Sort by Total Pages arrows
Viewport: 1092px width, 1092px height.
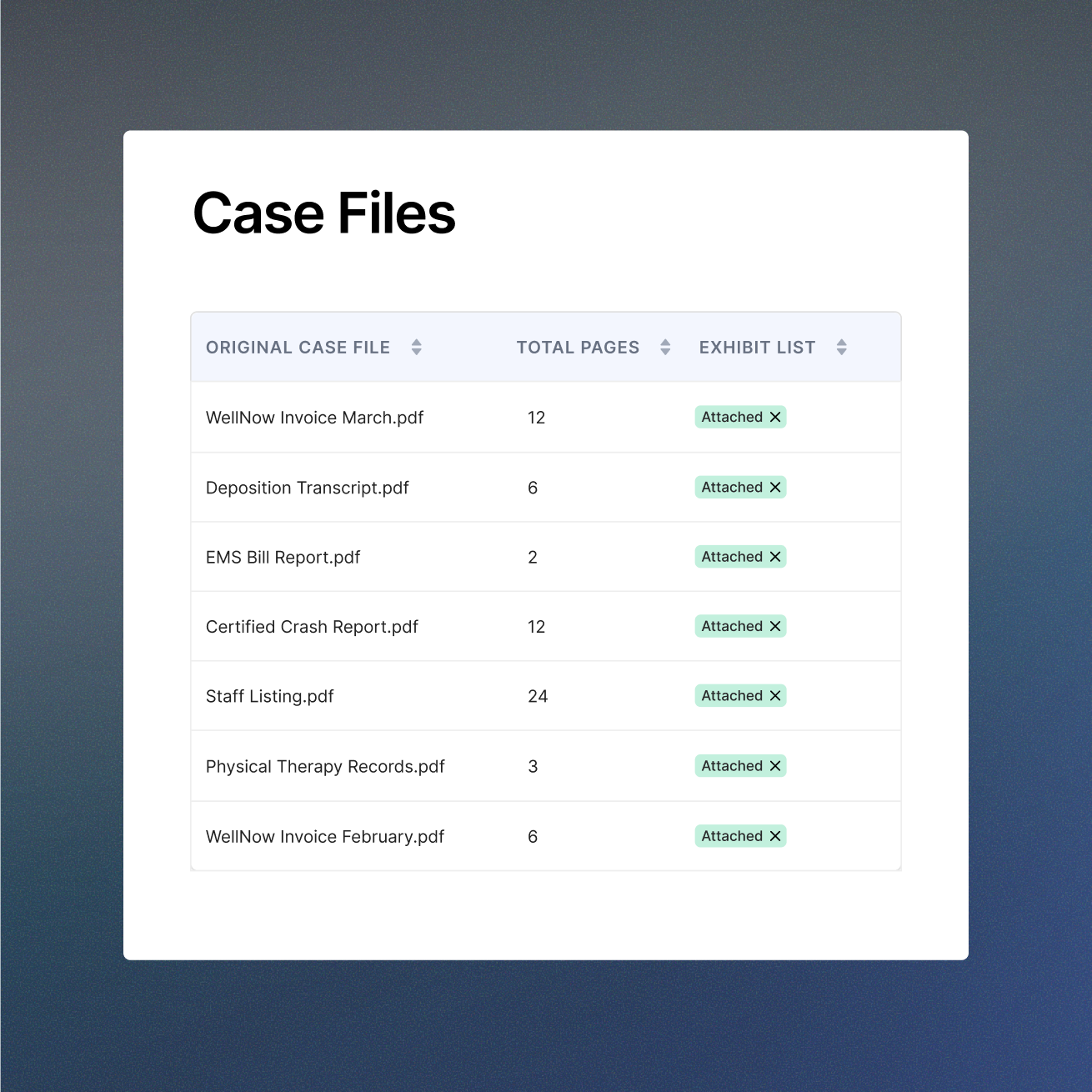coord(665,348)
